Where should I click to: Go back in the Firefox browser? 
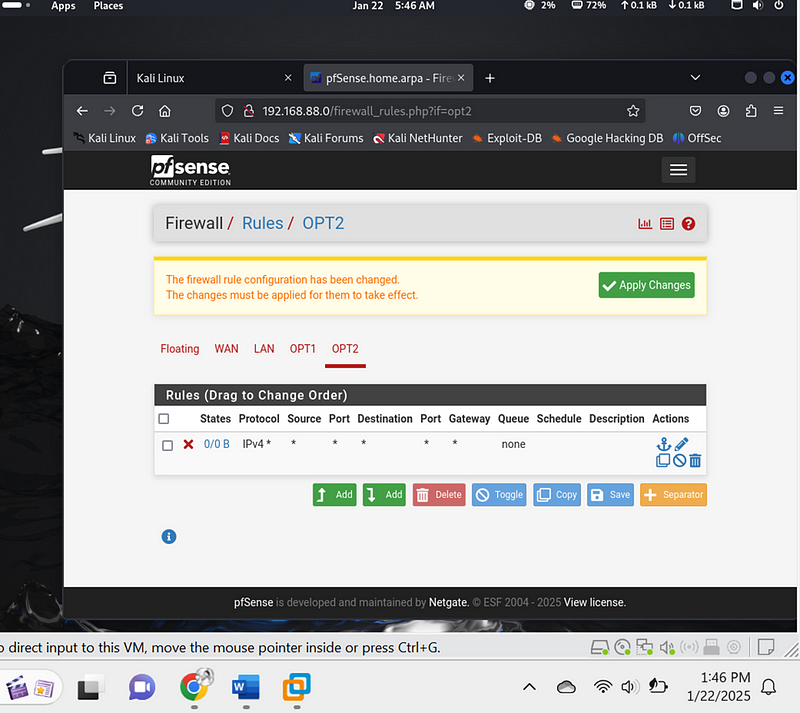tap(82, 111)
